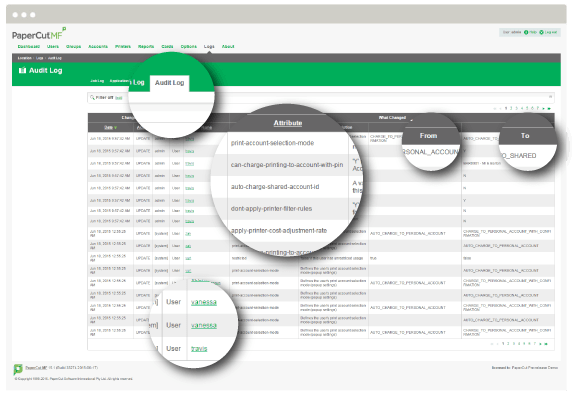
Task: Go to page 2 above the table
Action: tap(511, 108)
